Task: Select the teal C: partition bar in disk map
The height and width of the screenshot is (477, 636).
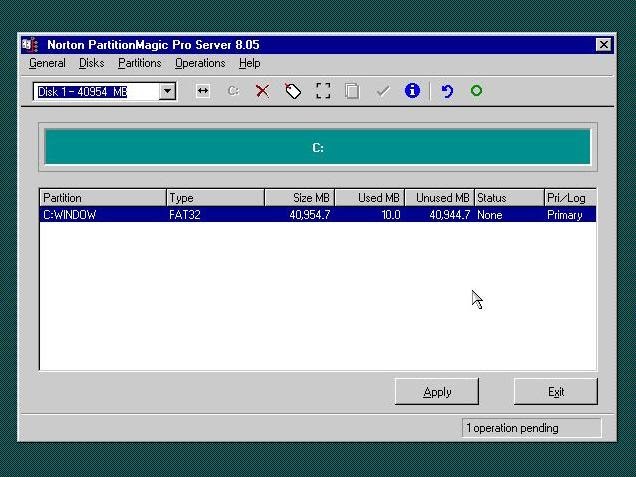Action: coord(318,147)
